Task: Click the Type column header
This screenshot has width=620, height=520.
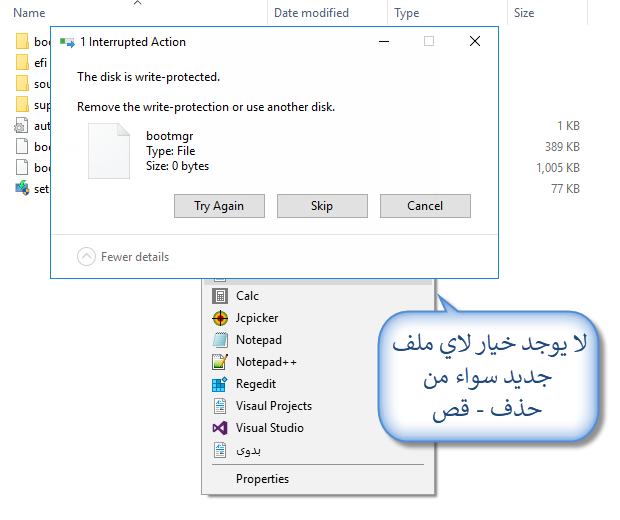Action: (x=406, y=13)
